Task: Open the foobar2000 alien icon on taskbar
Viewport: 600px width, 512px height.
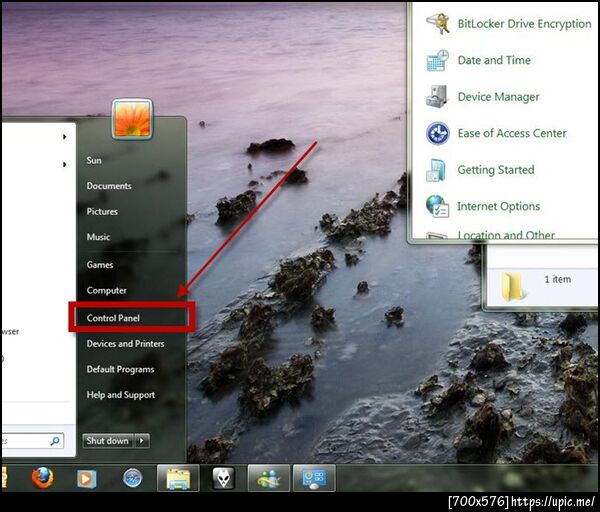Action: [223, 478]
